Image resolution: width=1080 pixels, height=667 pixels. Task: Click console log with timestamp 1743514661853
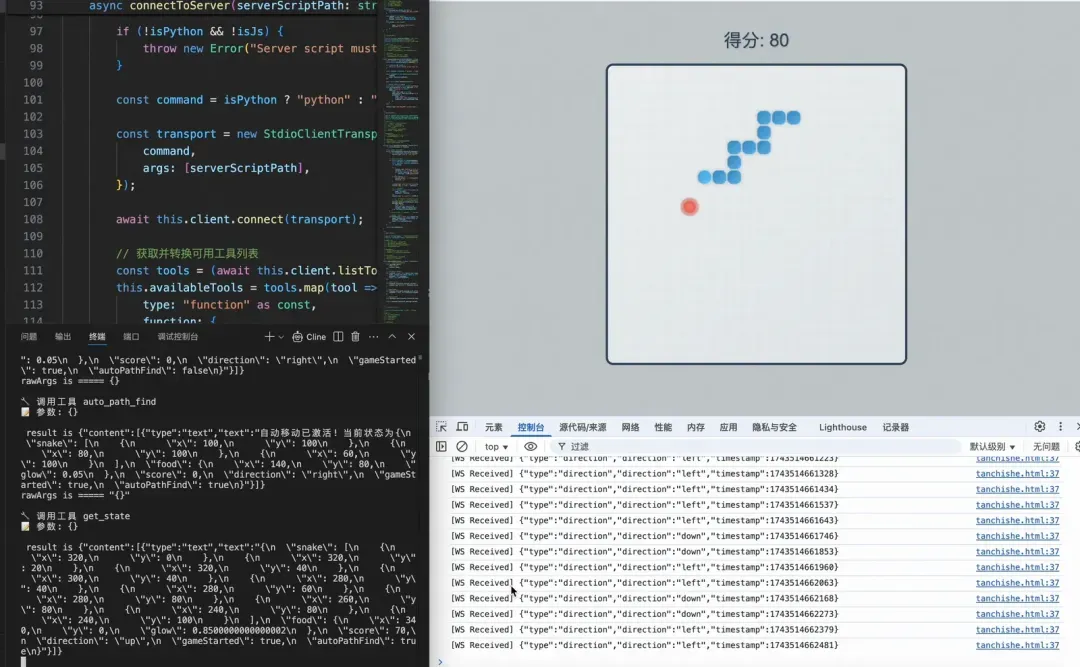click(644, 552)
